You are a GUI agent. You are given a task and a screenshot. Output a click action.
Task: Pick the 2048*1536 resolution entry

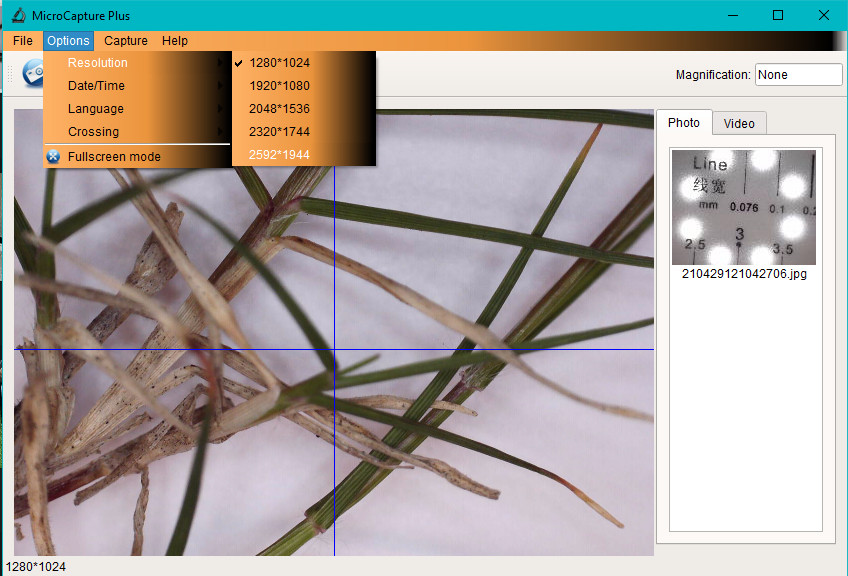click(279, 108)
